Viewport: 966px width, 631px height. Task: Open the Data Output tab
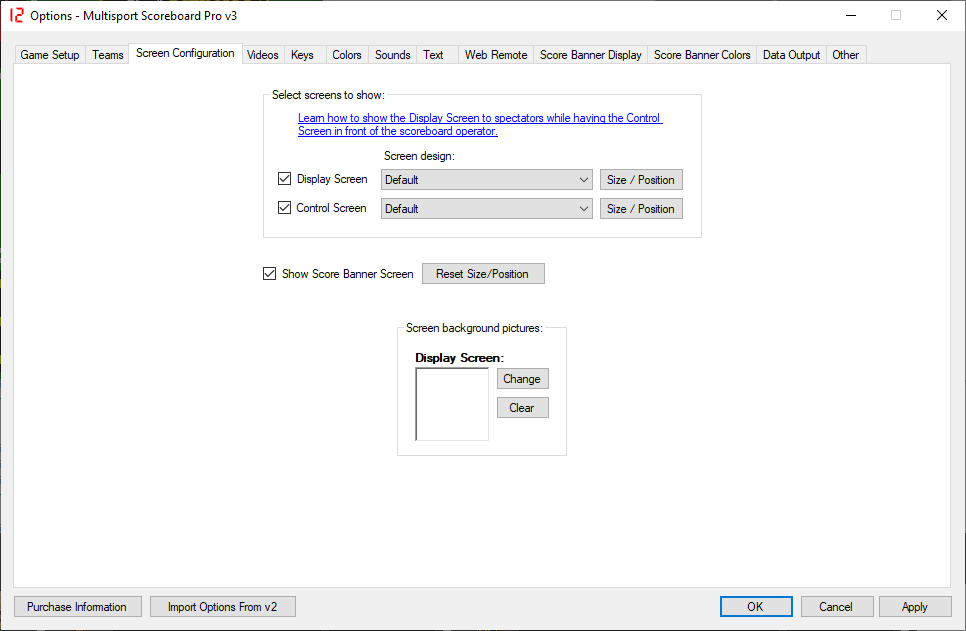pos(791,55)
